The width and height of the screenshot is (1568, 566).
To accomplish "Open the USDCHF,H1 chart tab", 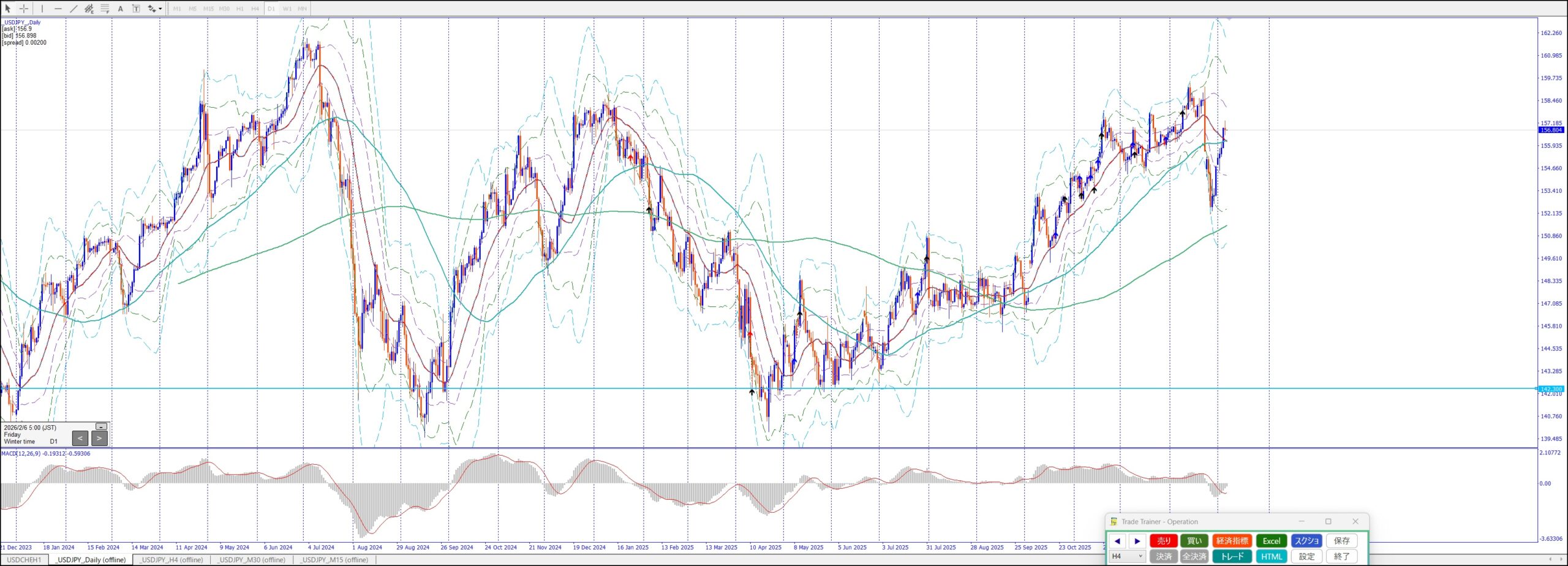I will click(24, 560).
